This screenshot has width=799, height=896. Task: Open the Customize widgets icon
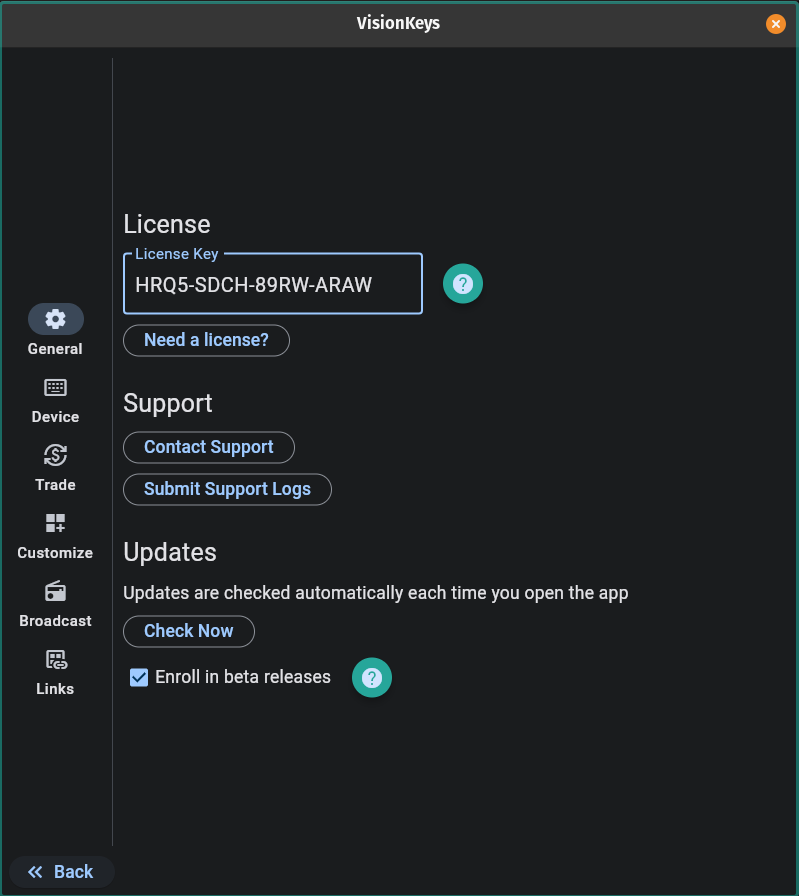coord(55,523)
